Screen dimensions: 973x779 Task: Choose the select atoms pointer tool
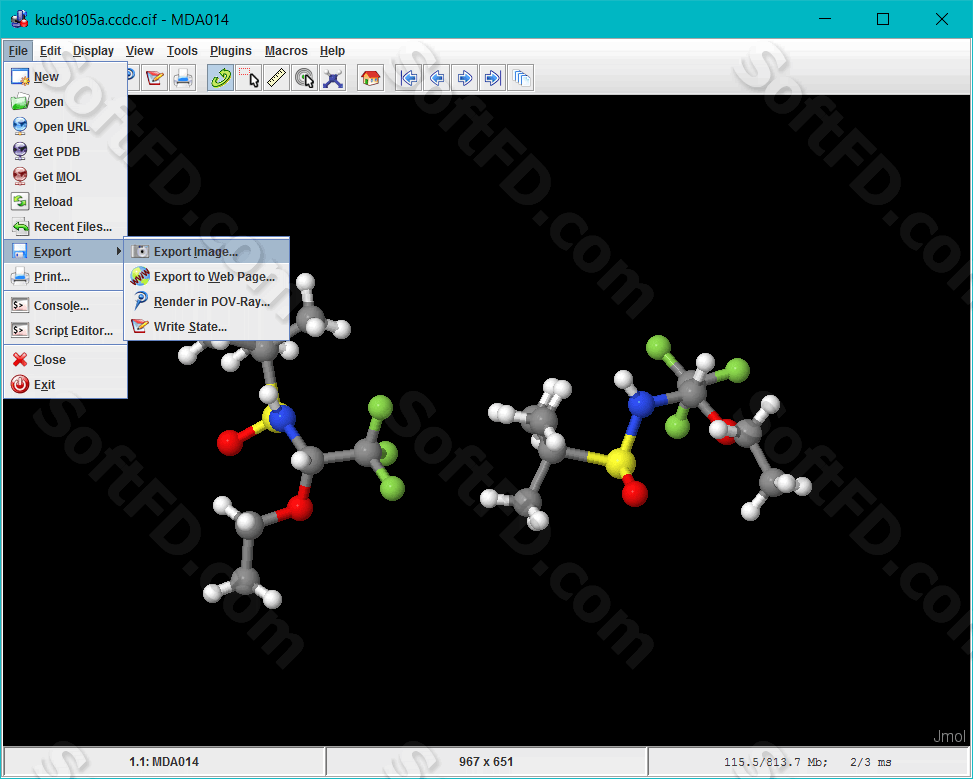pyautogui.click(x=249, y=78)
